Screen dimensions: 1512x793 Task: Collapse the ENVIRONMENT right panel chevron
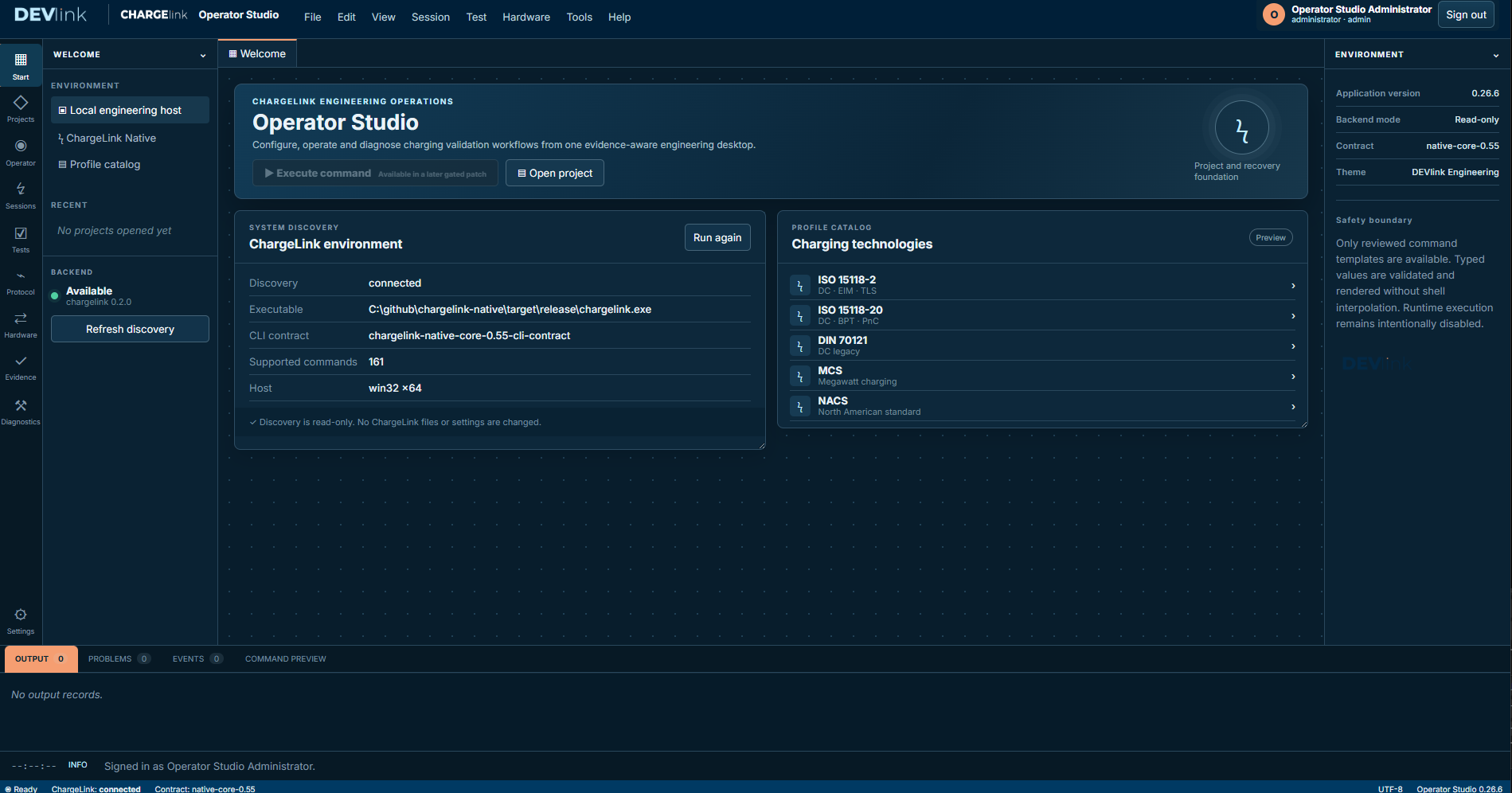pos(1496,55)
